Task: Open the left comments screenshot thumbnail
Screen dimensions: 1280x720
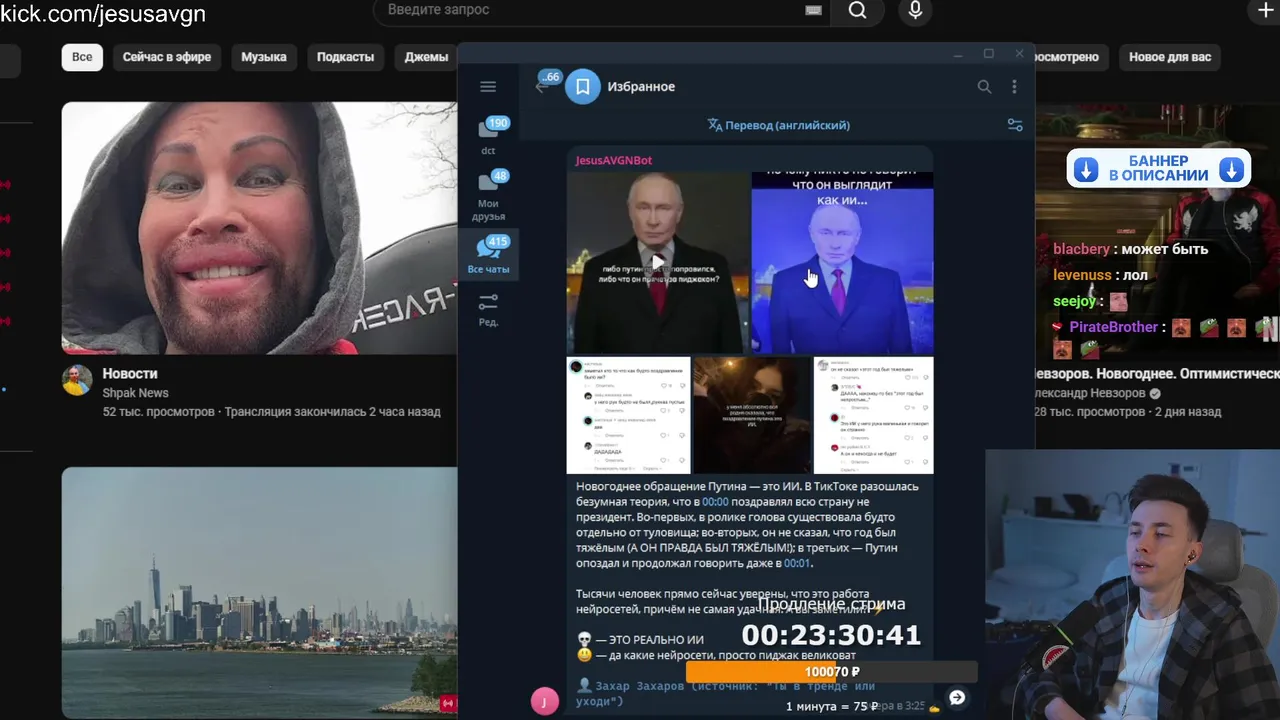Action: (628, 415)
